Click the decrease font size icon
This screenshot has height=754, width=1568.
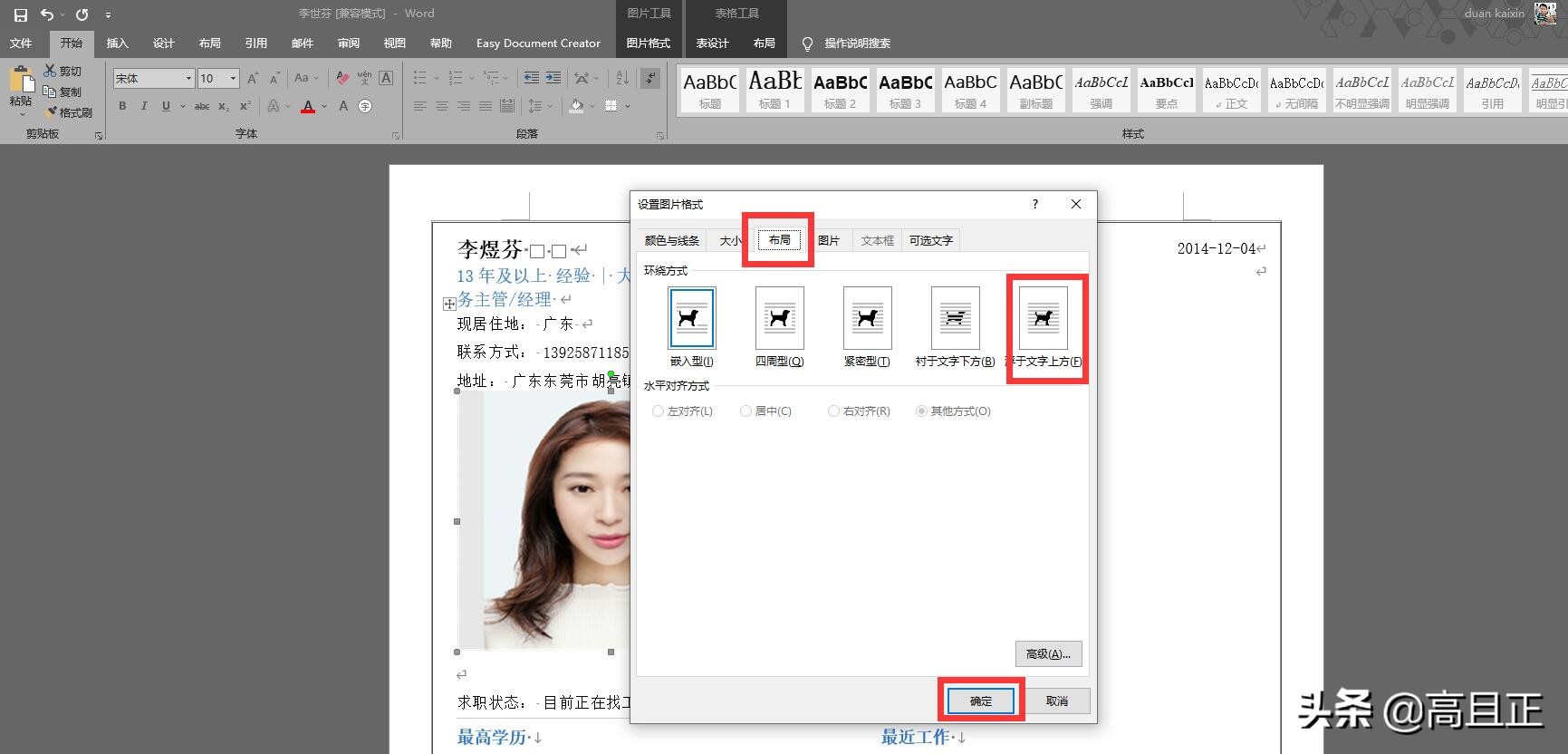[x=274, y=78]
